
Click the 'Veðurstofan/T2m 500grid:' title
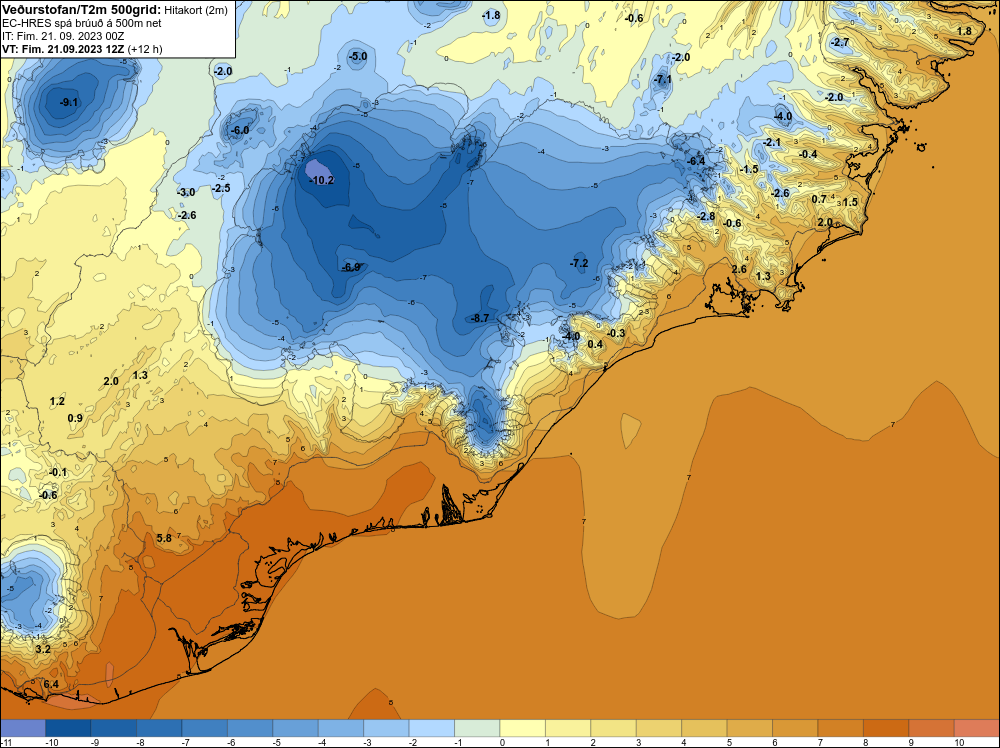(81, 8)
